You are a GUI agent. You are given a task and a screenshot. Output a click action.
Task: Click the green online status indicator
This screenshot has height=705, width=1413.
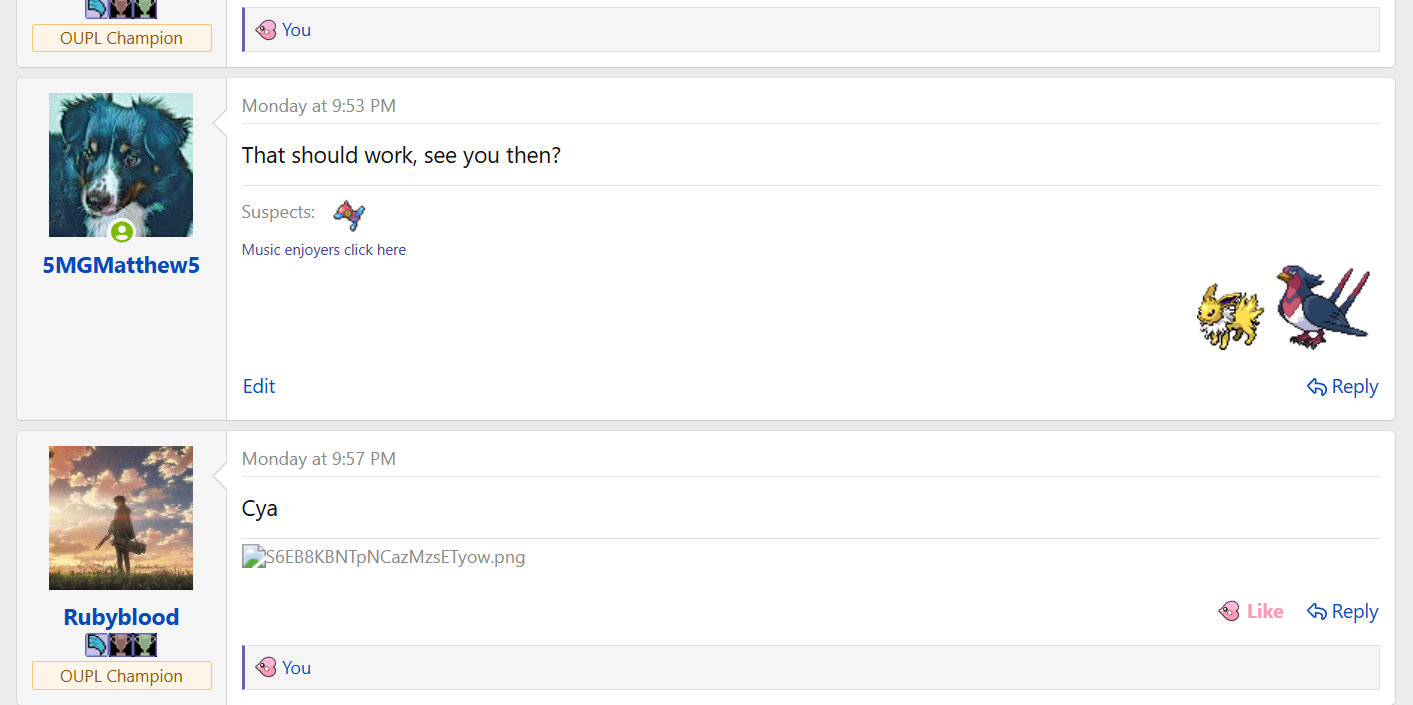pos(122,232)
